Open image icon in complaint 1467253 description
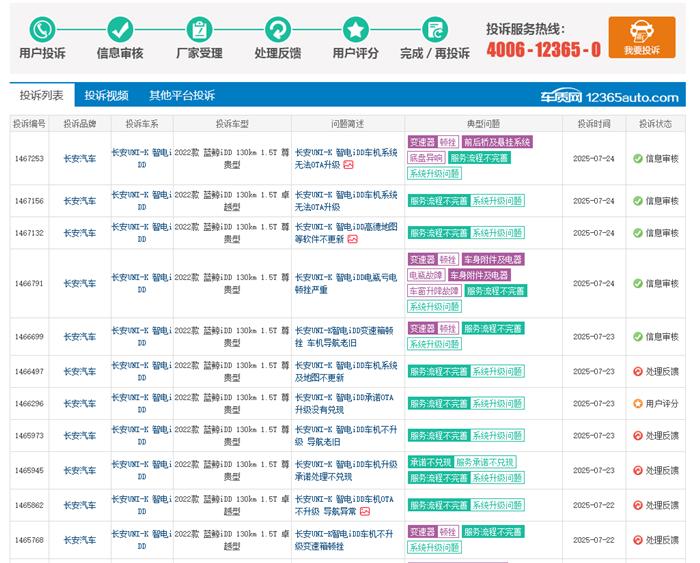Screen dimensions: 700x563 coord(349,165)
